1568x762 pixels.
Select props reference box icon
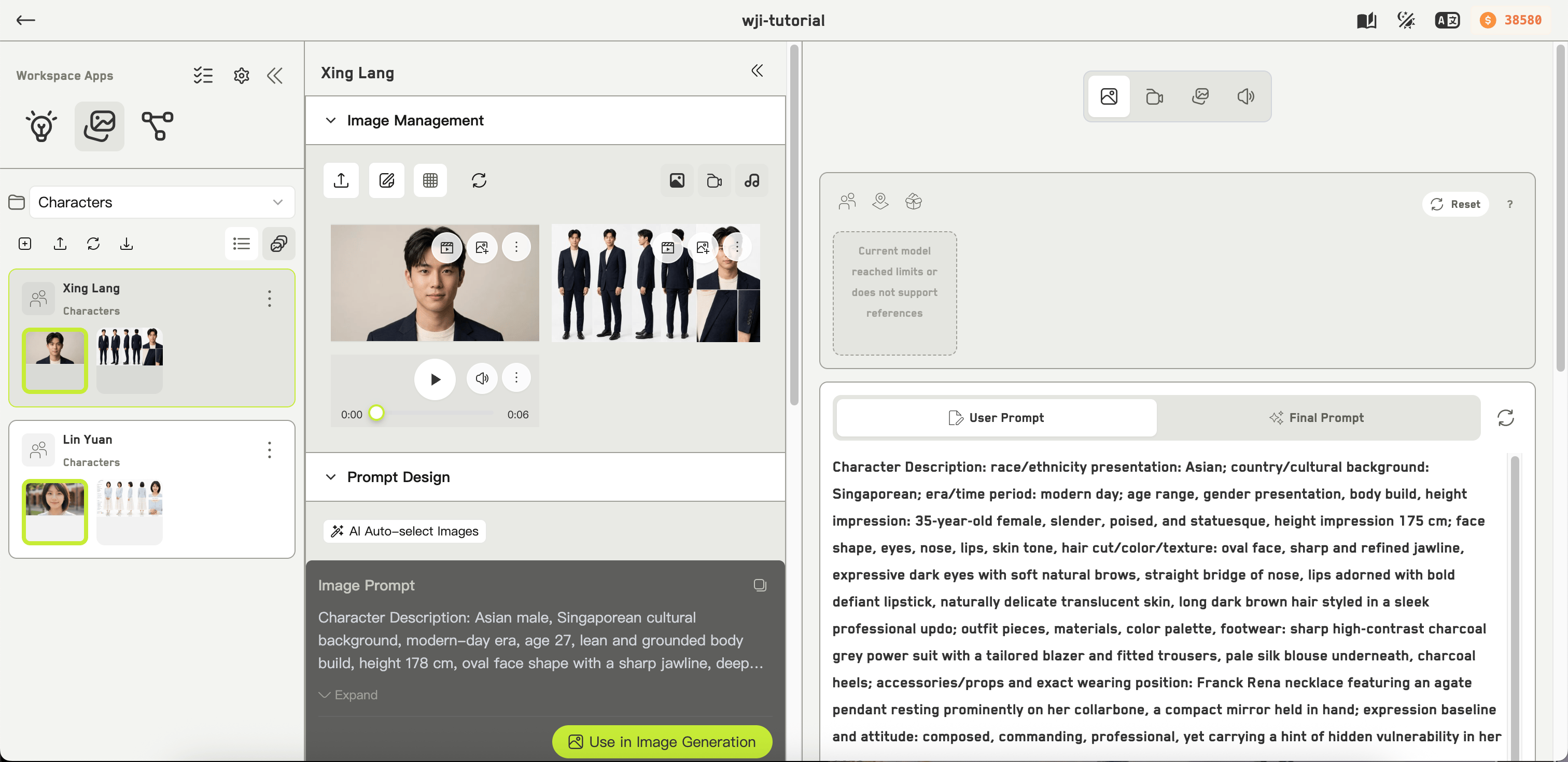[x=913, y=202]
